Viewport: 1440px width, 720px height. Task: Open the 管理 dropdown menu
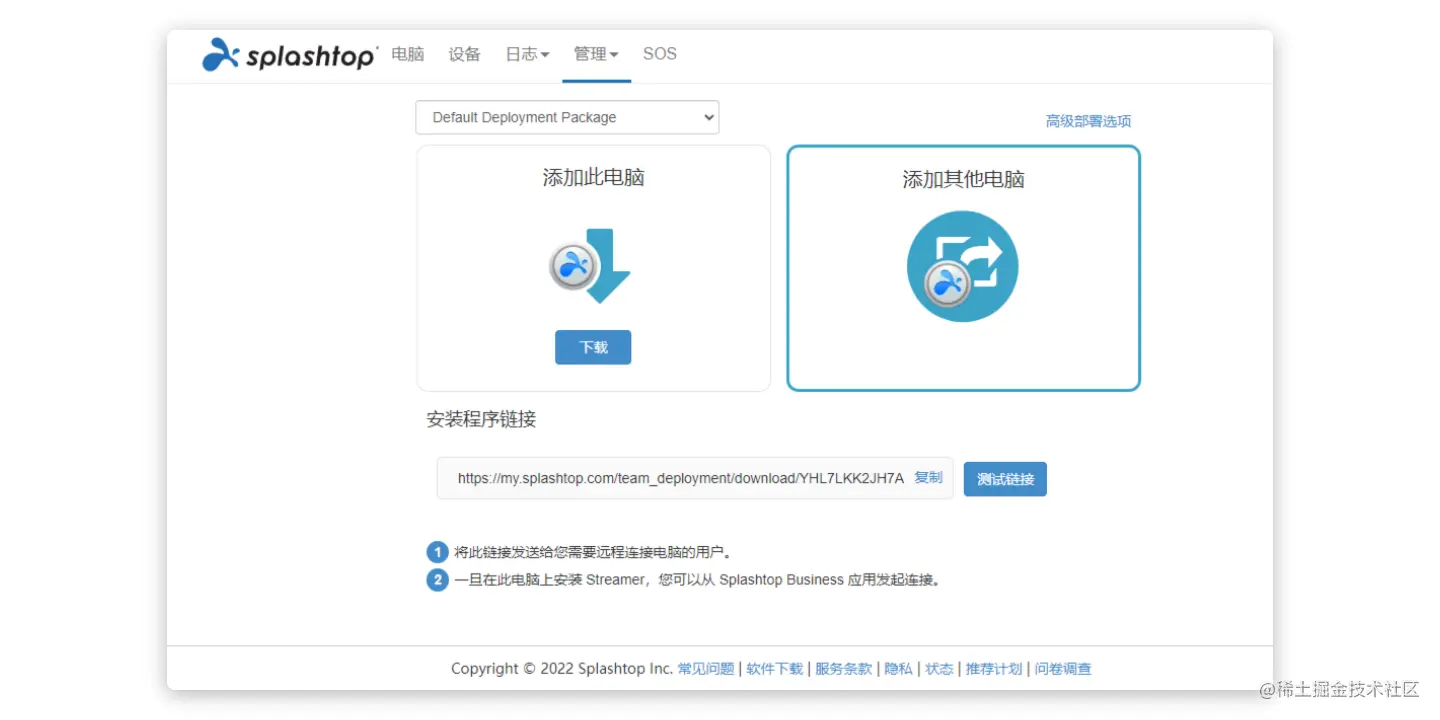596,54
